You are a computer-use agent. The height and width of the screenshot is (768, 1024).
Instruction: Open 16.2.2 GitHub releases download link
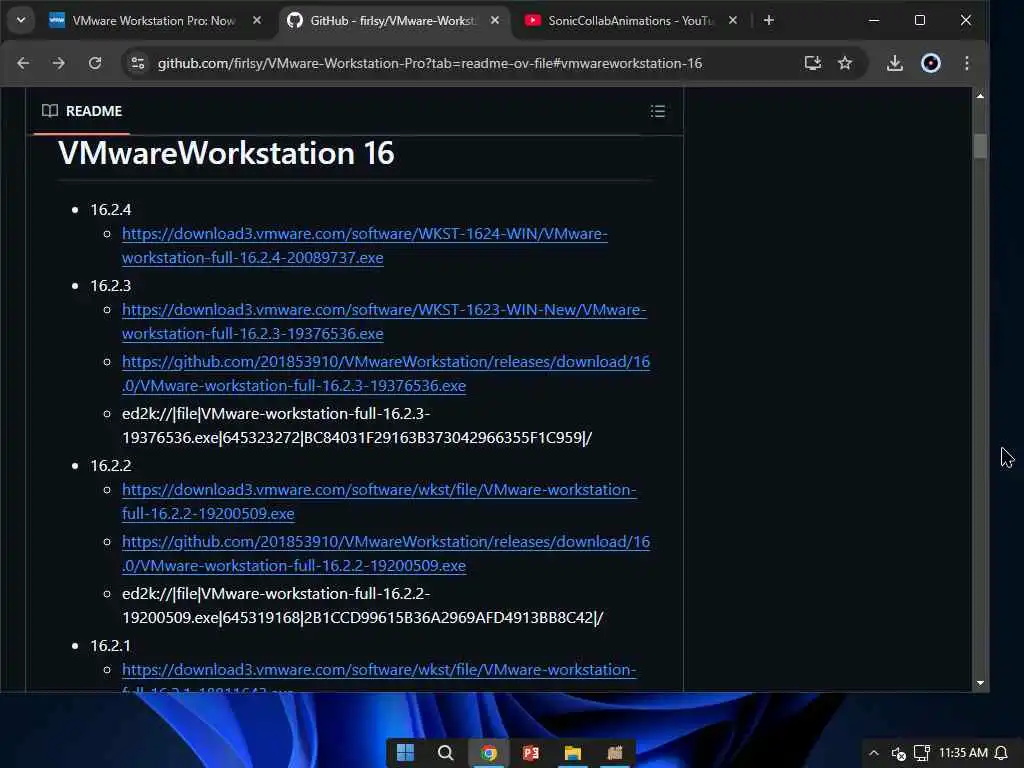(386, 554)
